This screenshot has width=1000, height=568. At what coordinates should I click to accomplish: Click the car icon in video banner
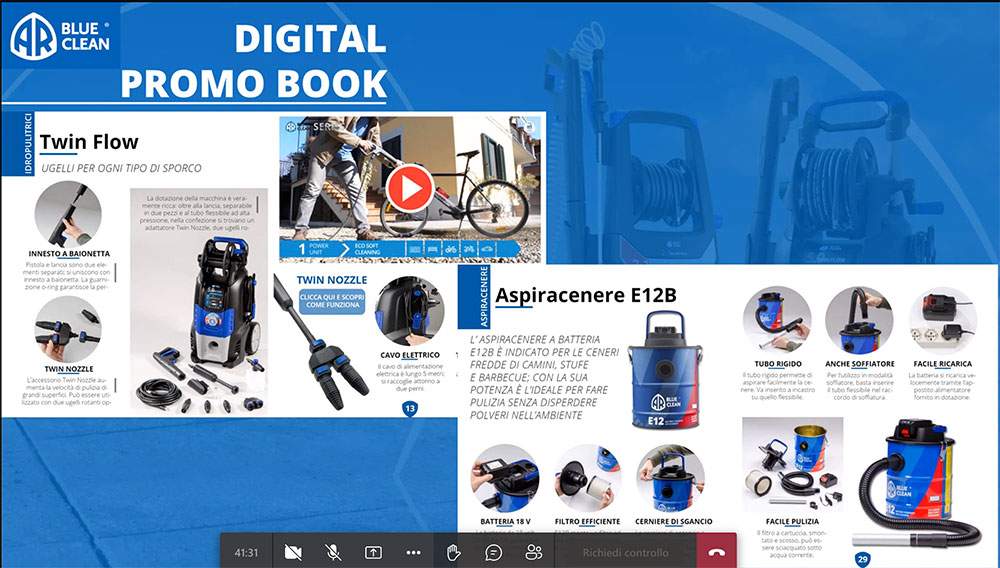click(487, 249)
